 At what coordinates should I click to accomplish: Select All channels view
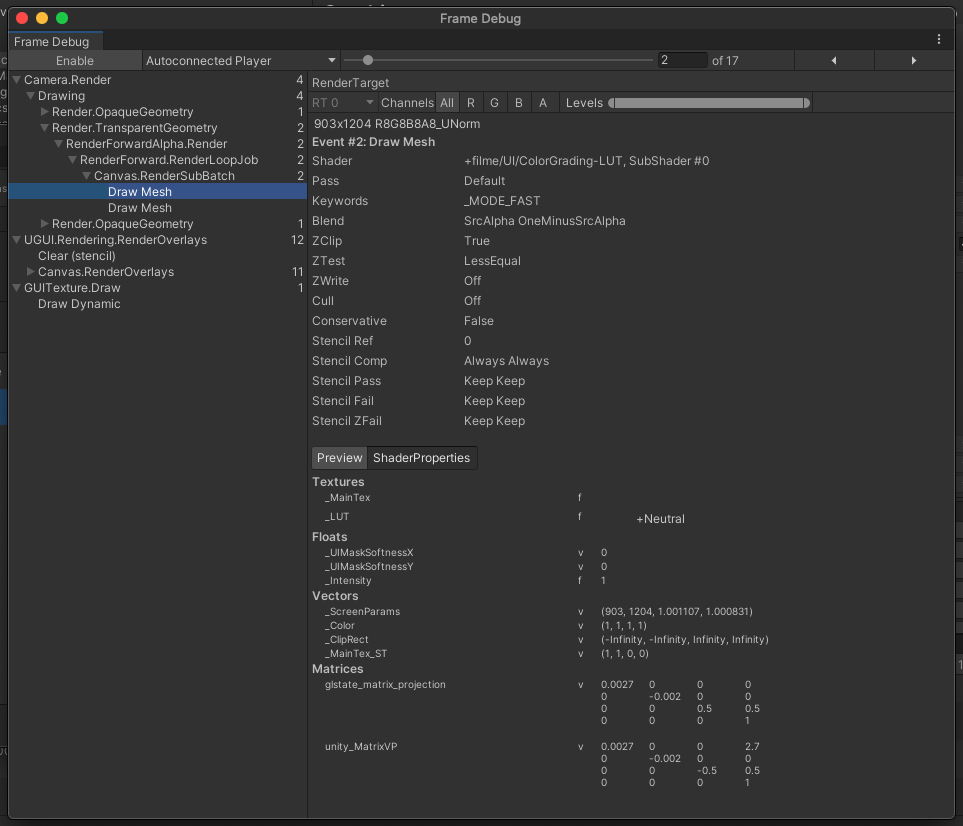click(447, 103)
